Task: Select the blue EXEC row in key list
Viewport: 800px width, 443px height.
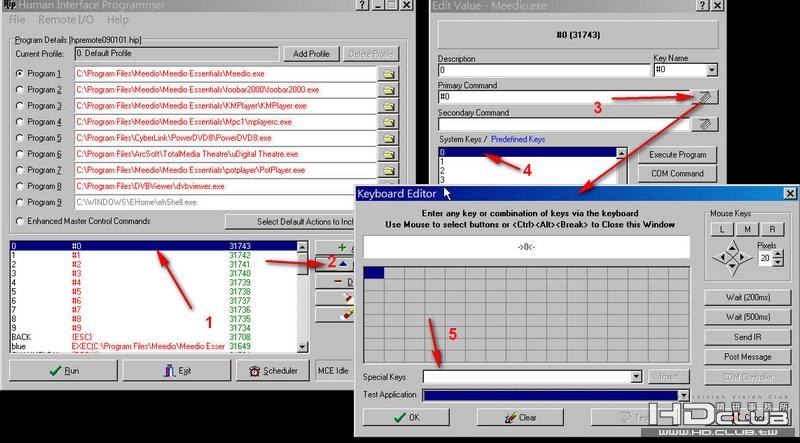Action: click(153, 347)
